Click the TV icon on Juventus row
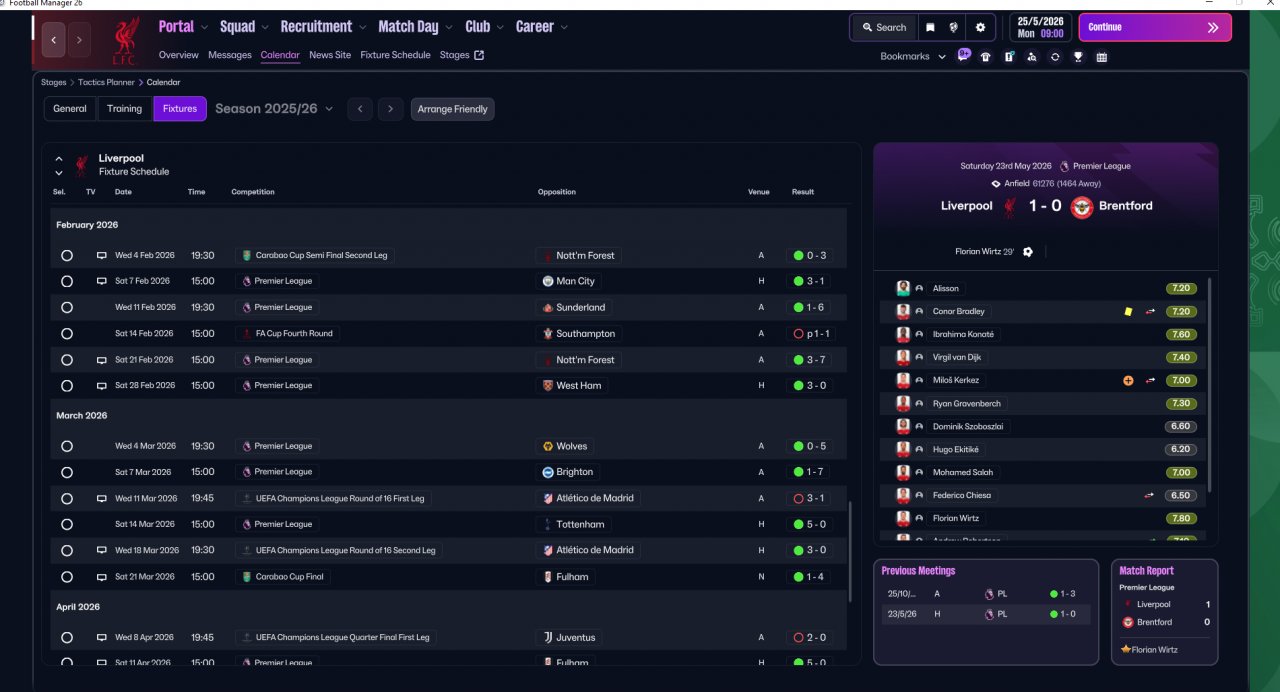Image resolution: width=1280 pixels, height=692 pixels. 101,637
